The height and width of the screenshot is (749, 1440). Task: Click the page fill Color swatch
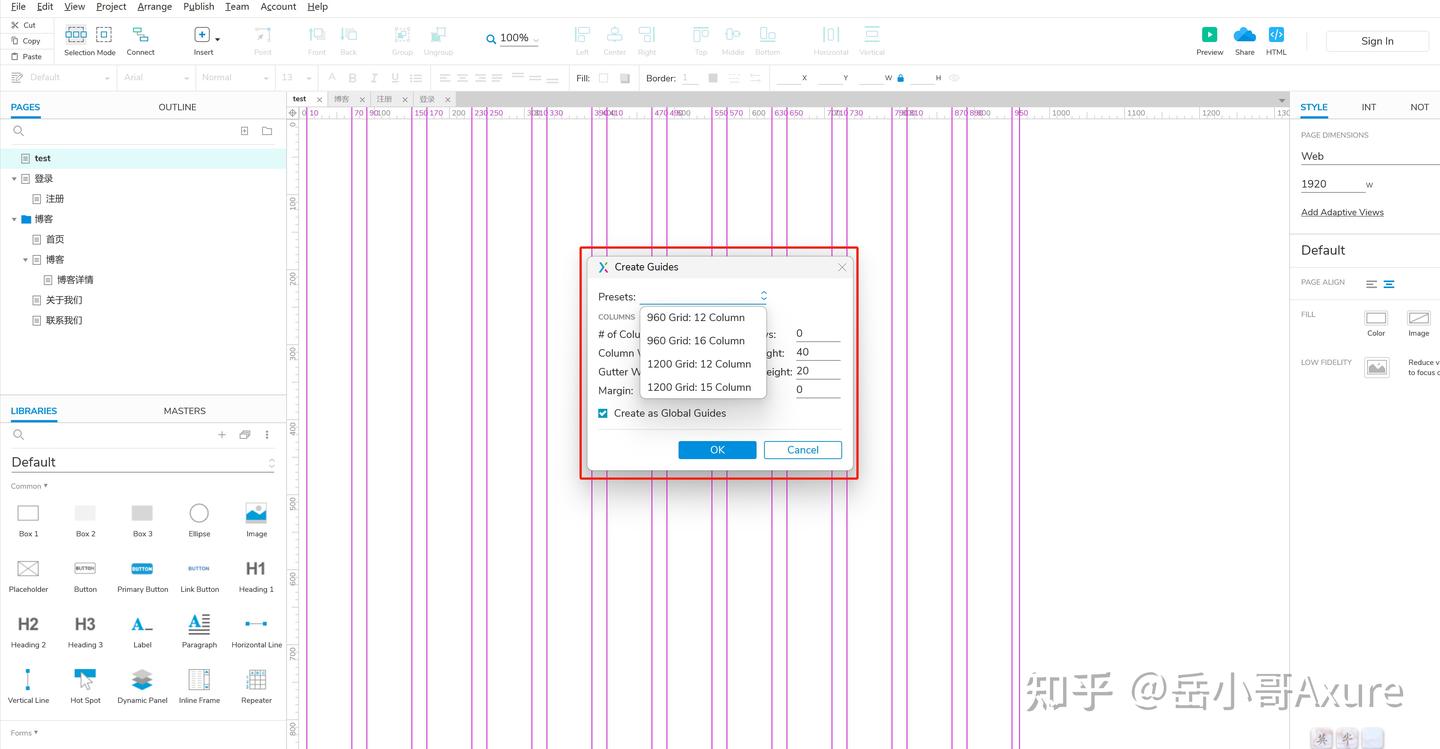[1376, 318]
